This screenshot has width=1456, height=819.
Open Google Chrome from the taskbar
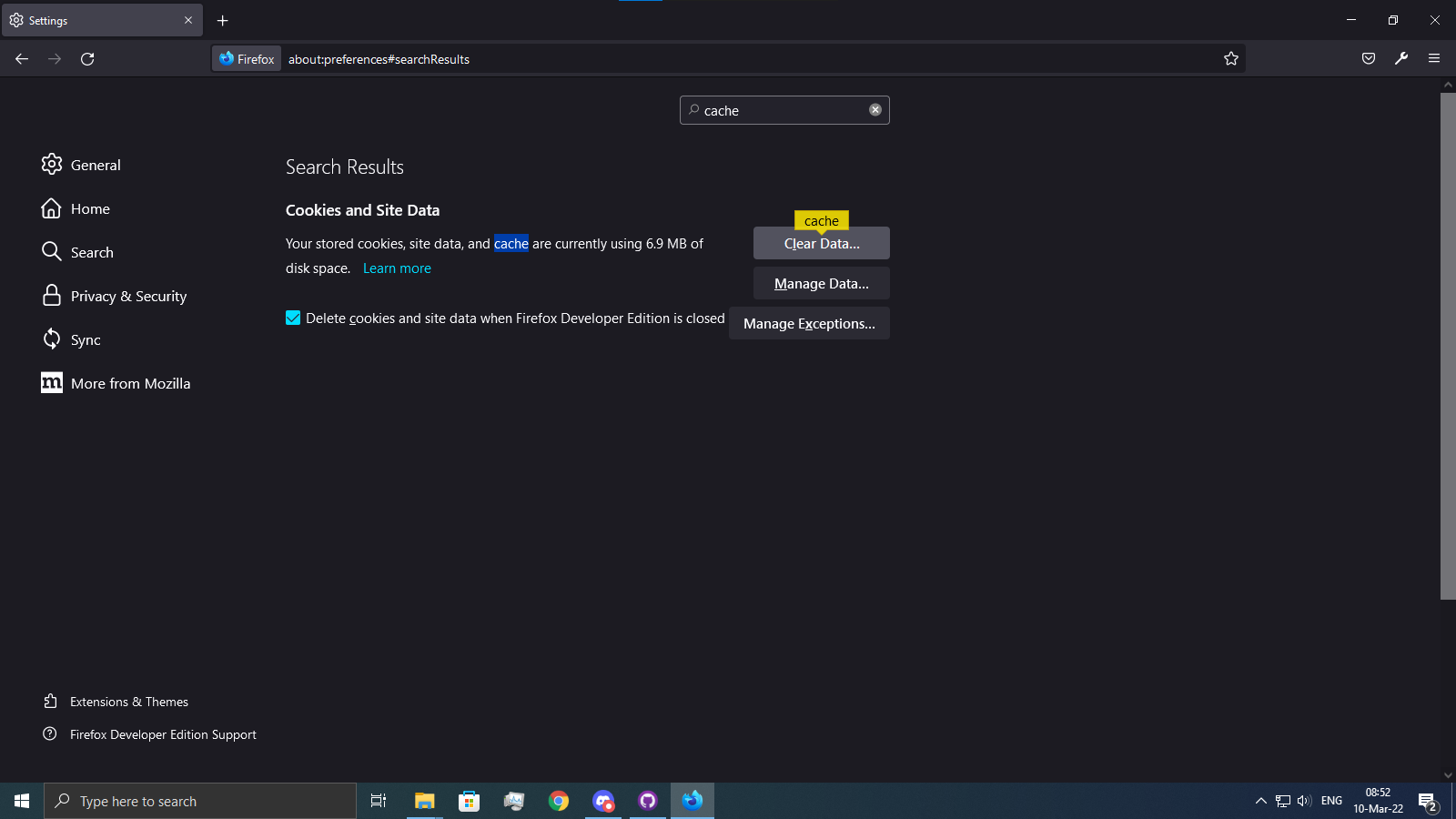(x=559, y=801)
